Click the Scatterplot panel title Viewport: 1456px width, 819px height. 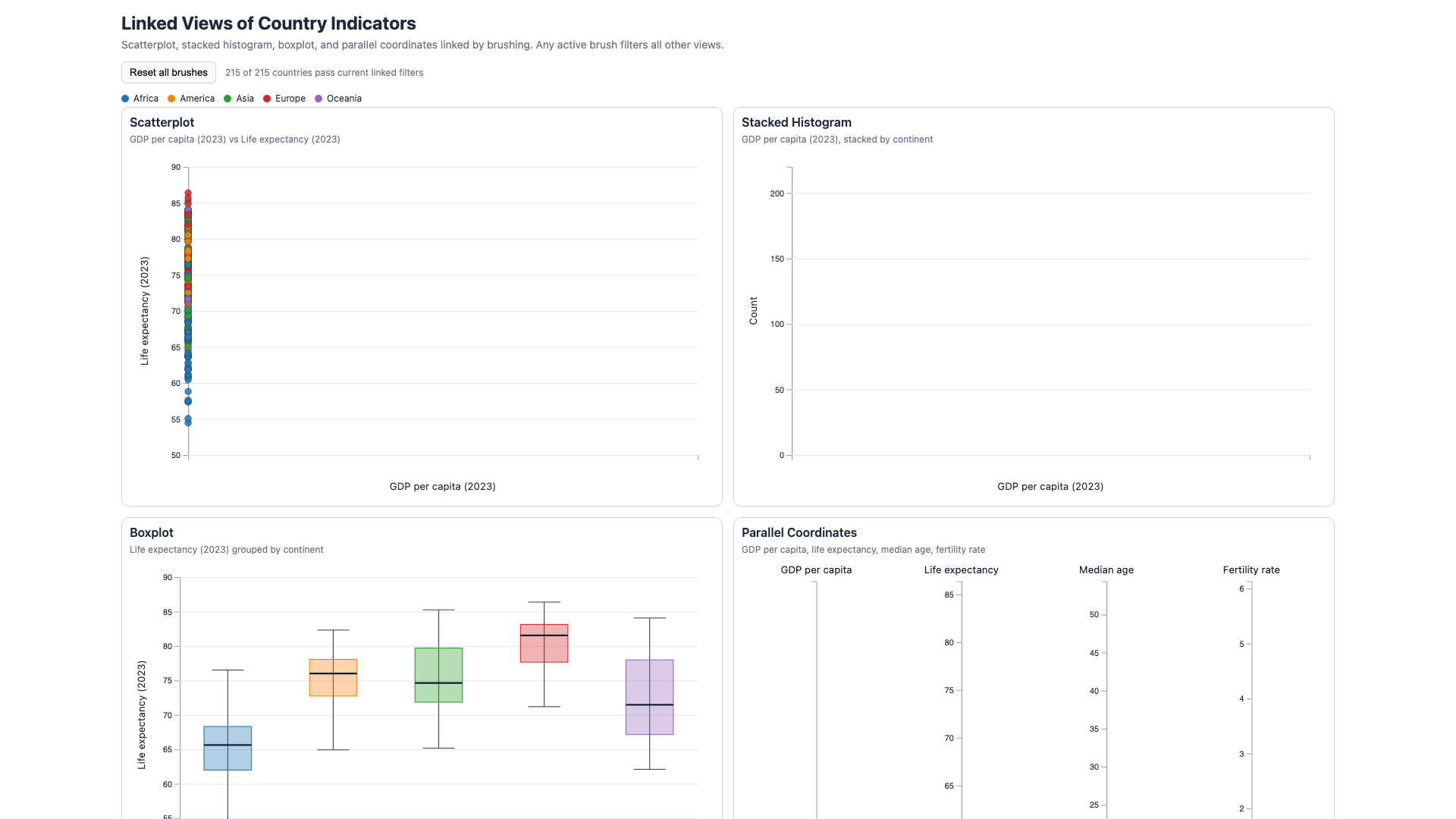tap(162, 122)
